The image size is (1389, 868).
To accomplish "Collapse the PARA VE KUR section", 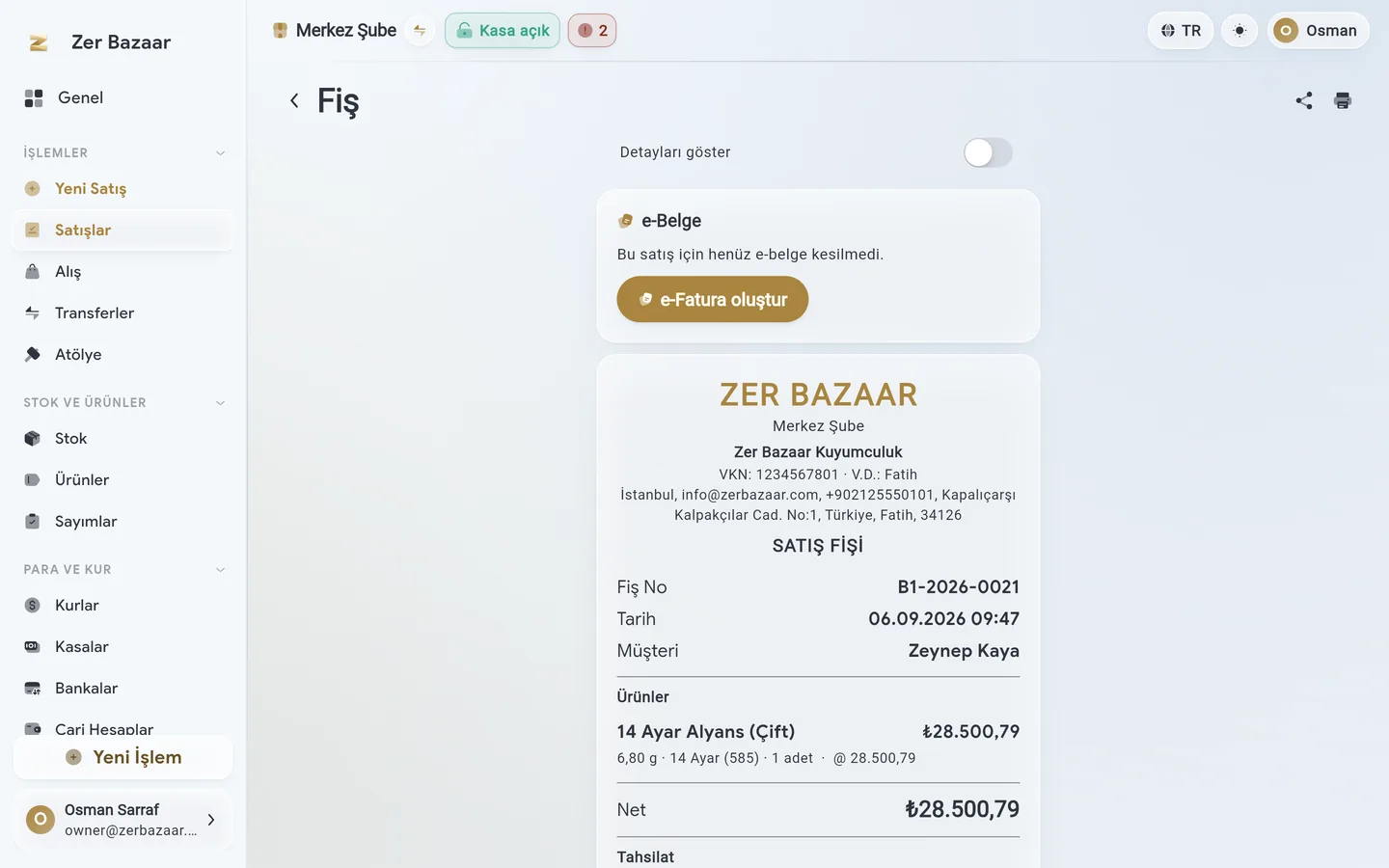I will pyautogui.click(x=220, y=569).
